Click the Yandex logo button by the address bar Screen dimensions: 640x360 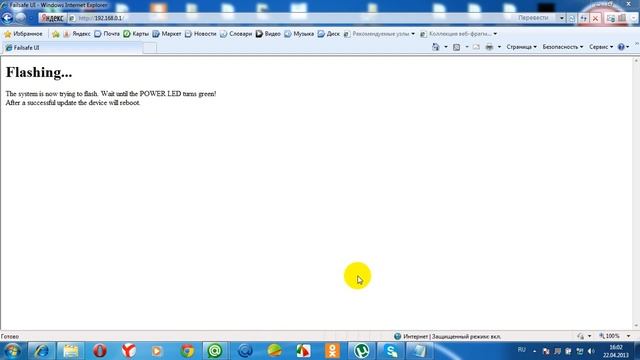[x=52, y=18]
